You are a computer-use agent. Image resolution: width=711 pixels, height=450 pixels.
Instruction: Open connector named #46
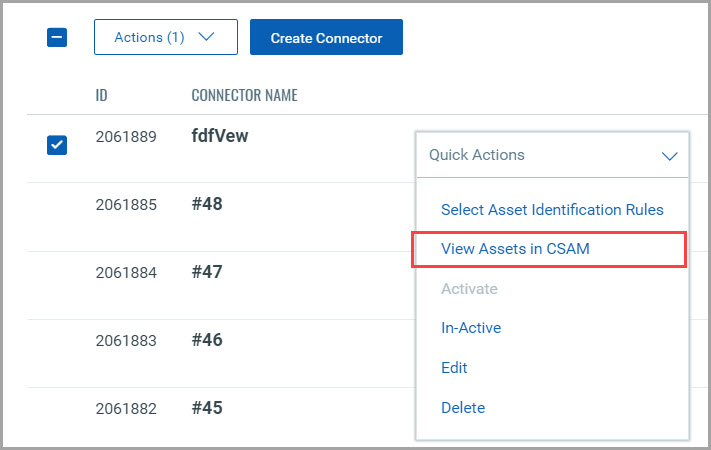tap(207, 340)
